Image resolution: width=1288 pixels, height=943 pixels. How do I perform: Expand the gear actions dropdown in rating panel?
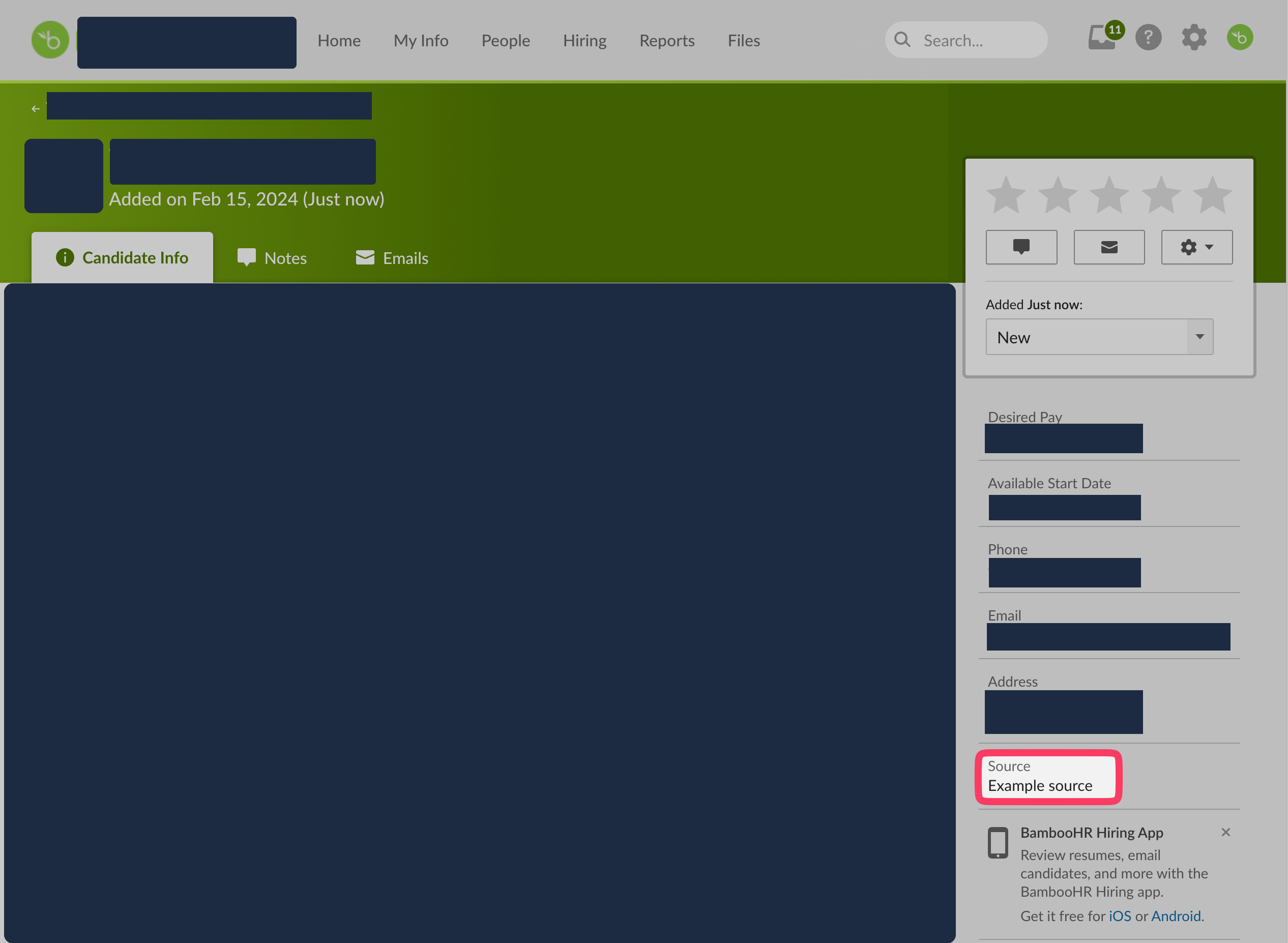[1196, 247]
